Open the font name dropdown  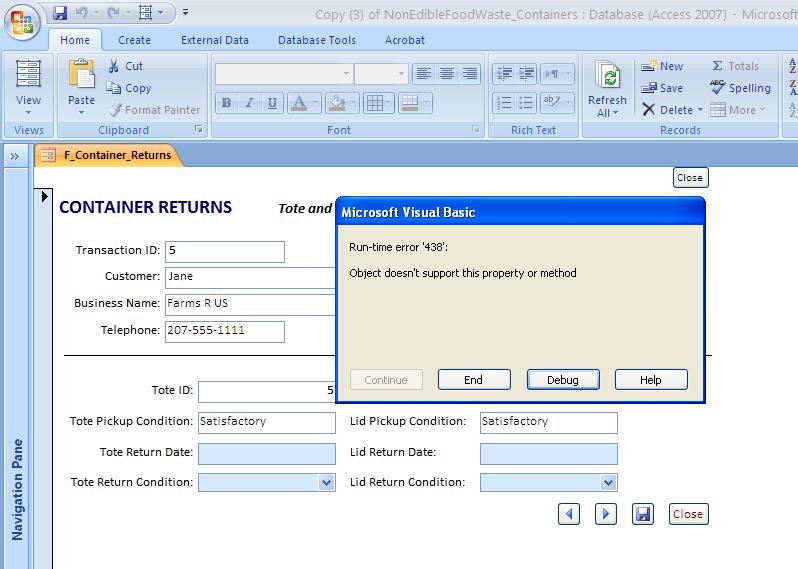click(346, 74)
